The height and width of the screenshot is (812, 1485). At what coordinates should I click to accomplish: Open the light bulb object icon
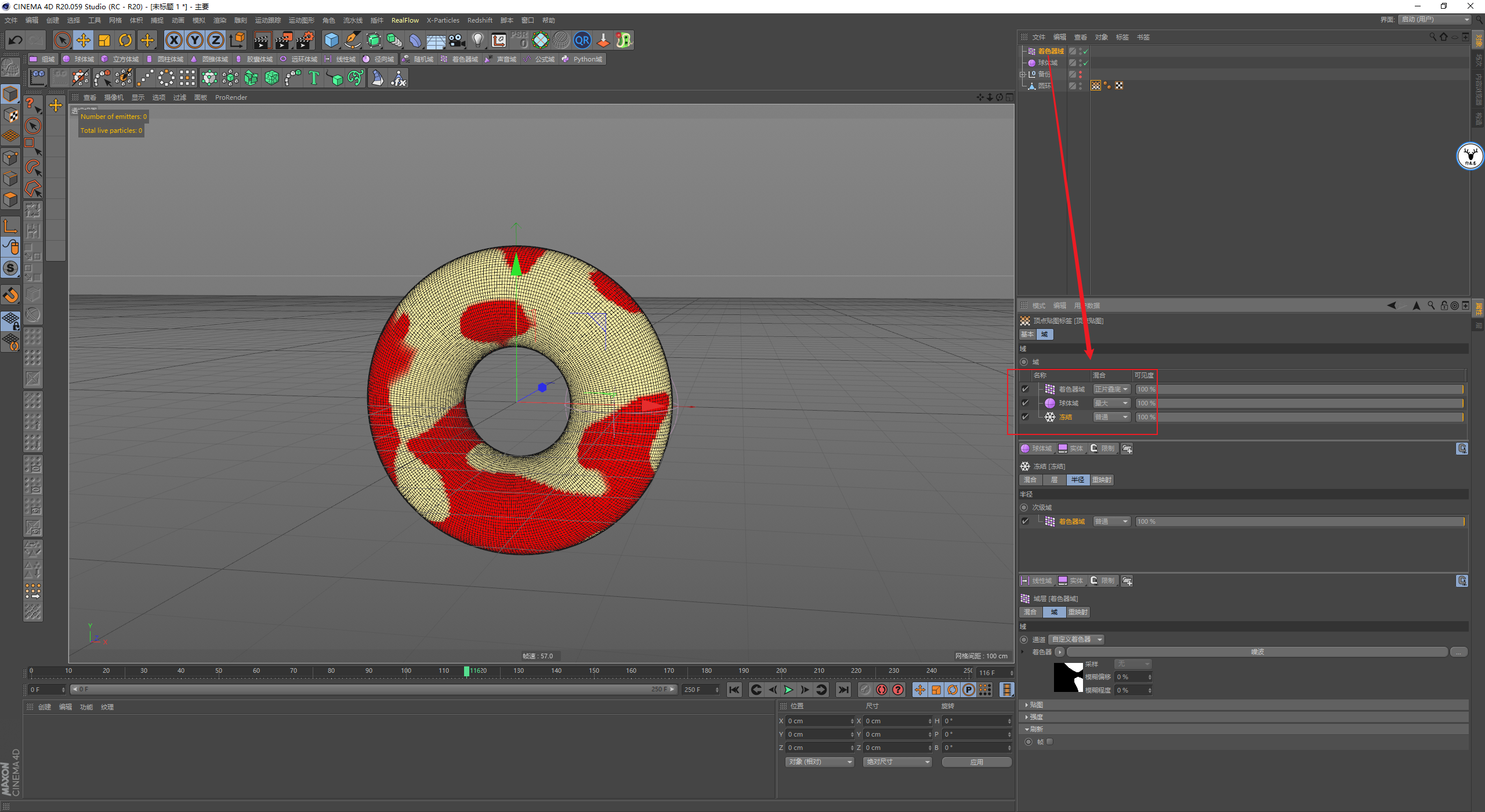(477, 41)
